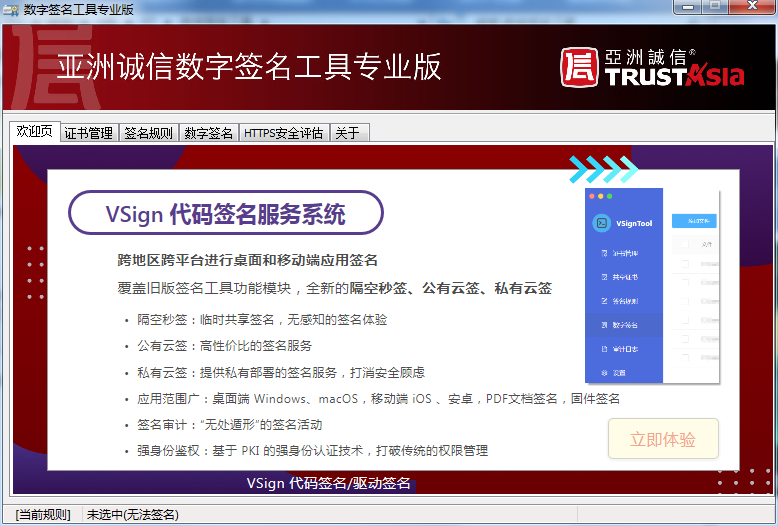Click the [当前规则] status bar label
778x526 pixels.
click(x=43, y=515)
